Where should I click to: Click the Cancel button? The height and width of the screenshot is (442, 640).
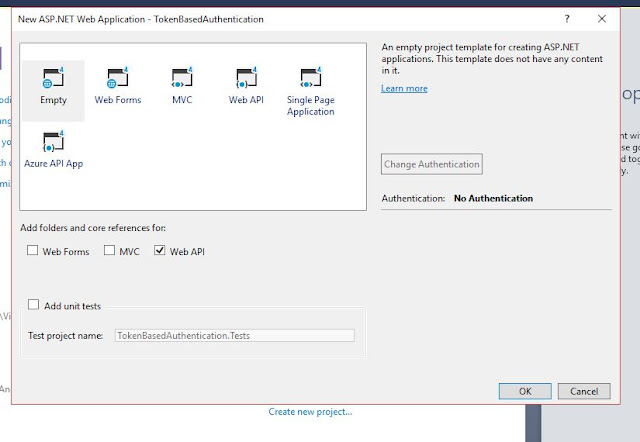[584, 391]
